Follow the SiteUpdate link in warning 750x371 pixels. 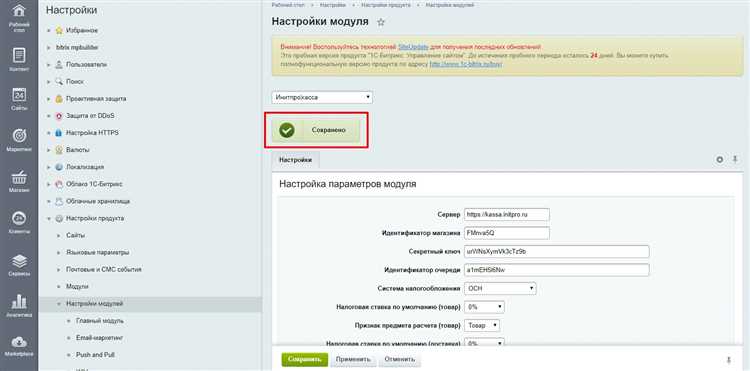[x=412, y=47]
